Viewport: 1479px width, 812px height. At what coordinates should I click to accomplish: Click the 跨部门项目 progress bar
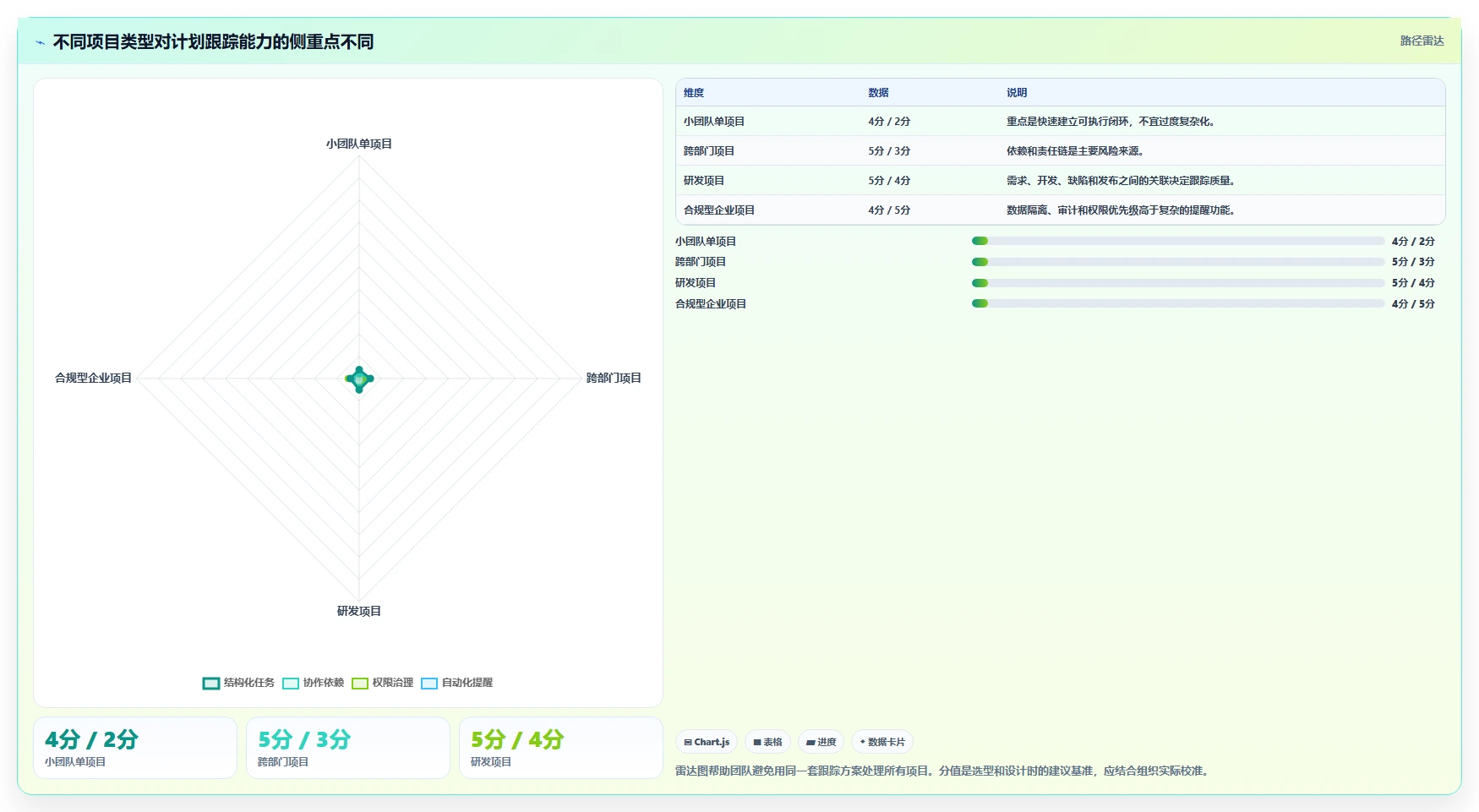(1178, 262)
